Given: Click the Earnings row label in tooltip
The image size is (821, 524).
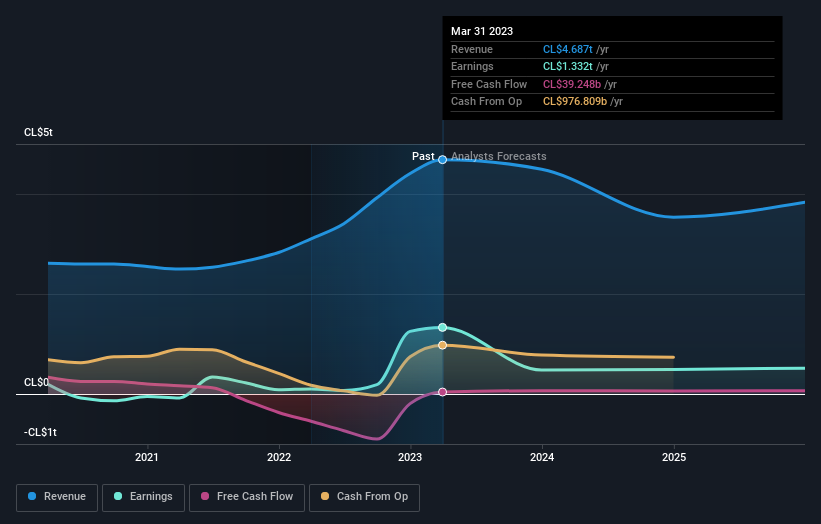Looking at the screenshot, I should pyautogui.click(x=472, y=66).
